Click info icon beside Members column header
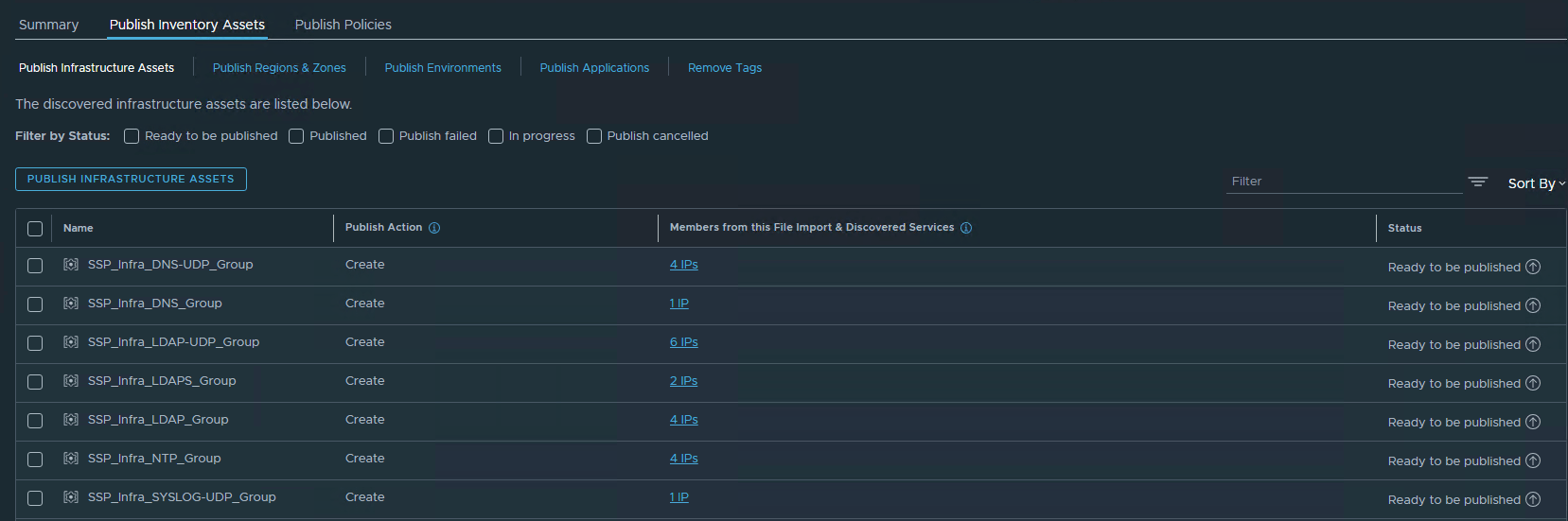1568x521 pixels. (x=966, y=228)
